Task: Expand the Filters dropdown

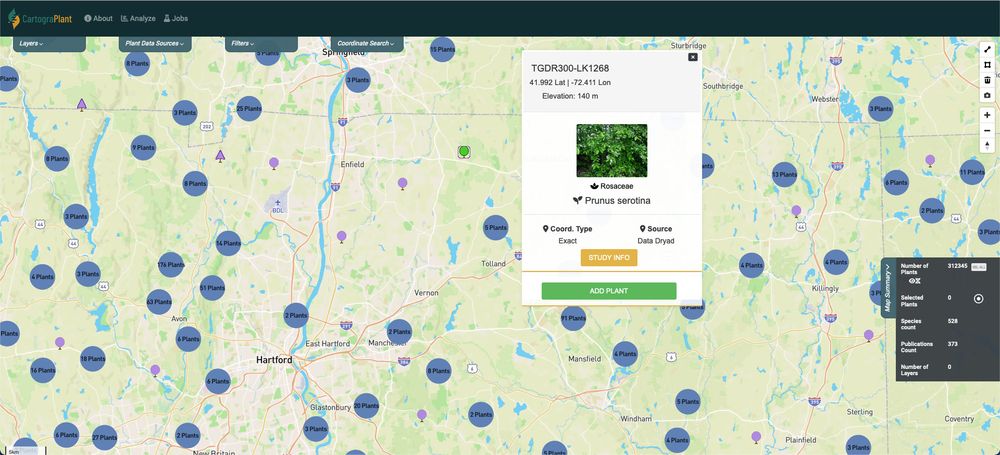Action: 261,43
